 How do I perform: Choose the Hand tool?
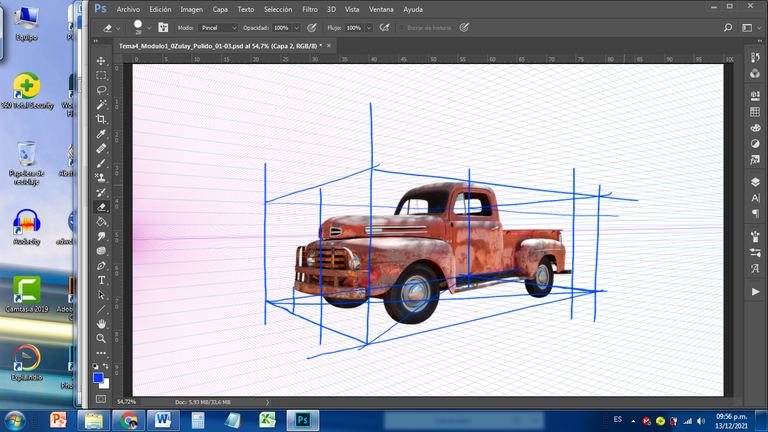point(101,324)
